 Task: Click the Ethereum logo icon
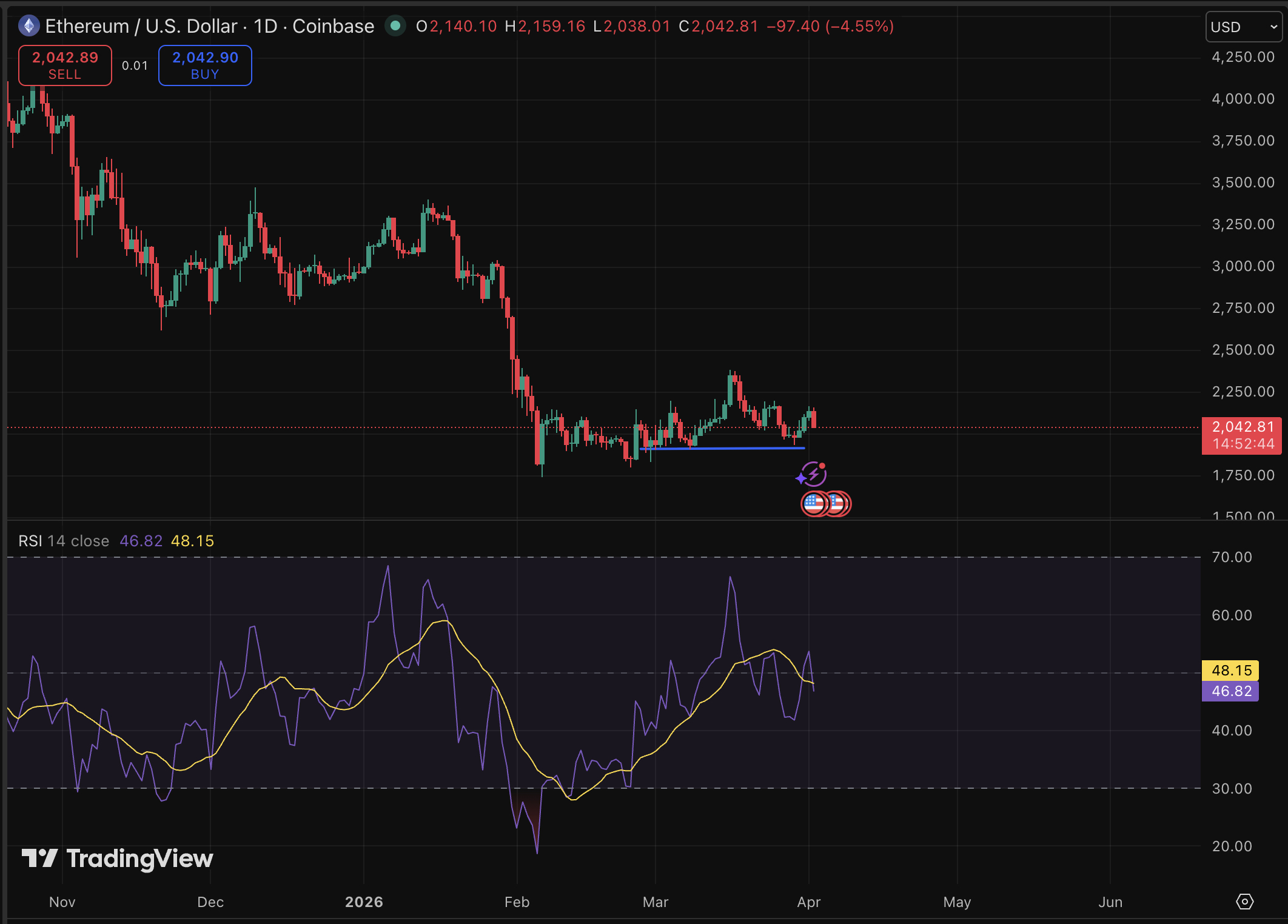(28, 26)
